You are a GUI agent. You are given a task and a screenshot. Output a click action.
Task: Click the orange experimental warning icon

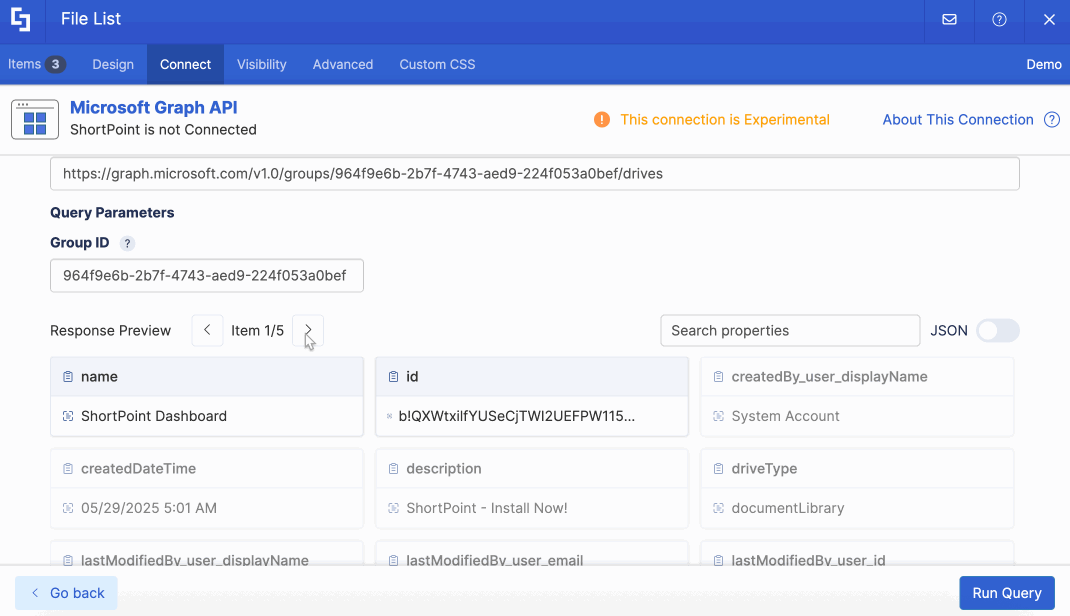[601, 119]
